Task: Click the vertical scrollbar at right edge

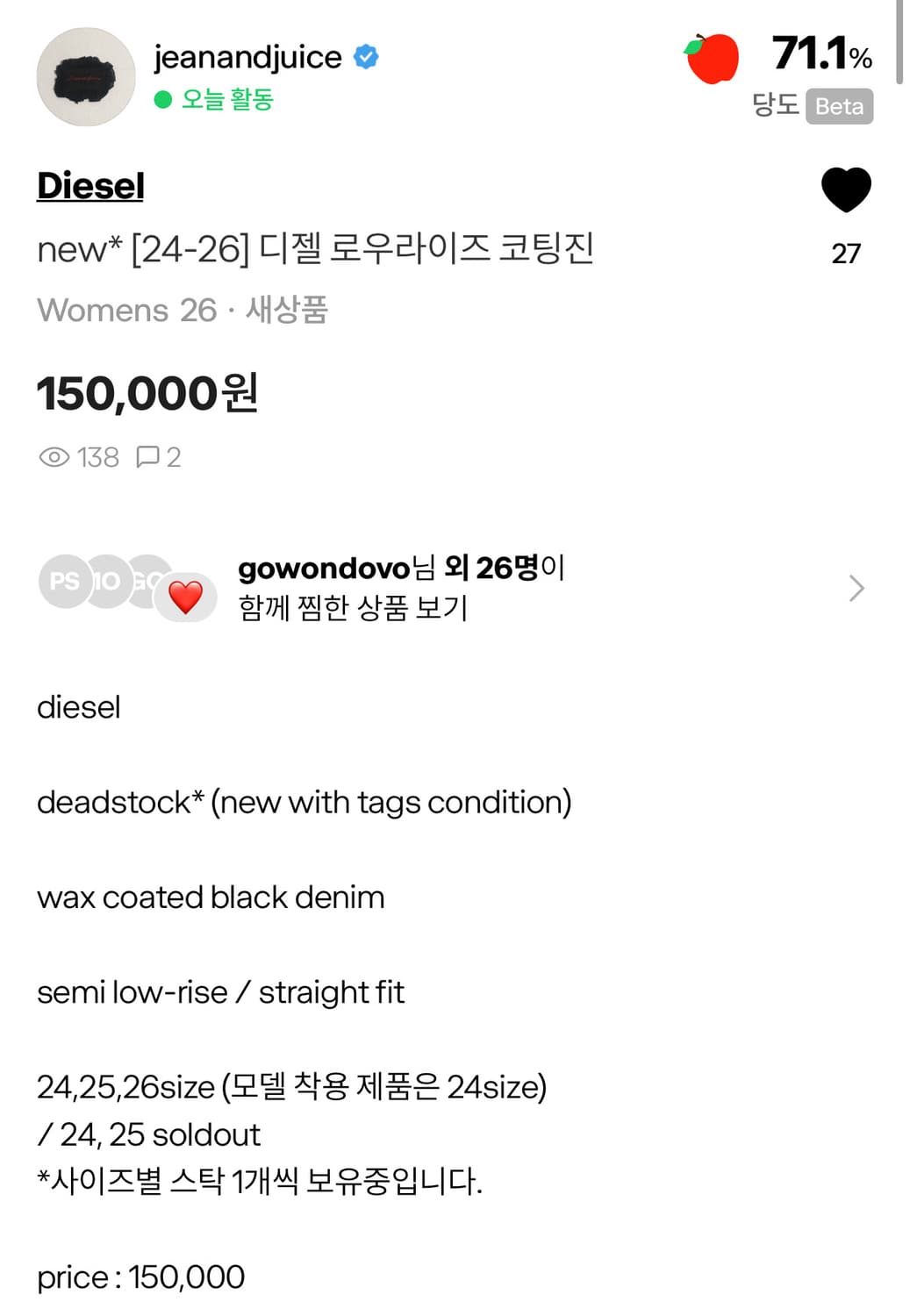Action: click(x=899, y=42)
